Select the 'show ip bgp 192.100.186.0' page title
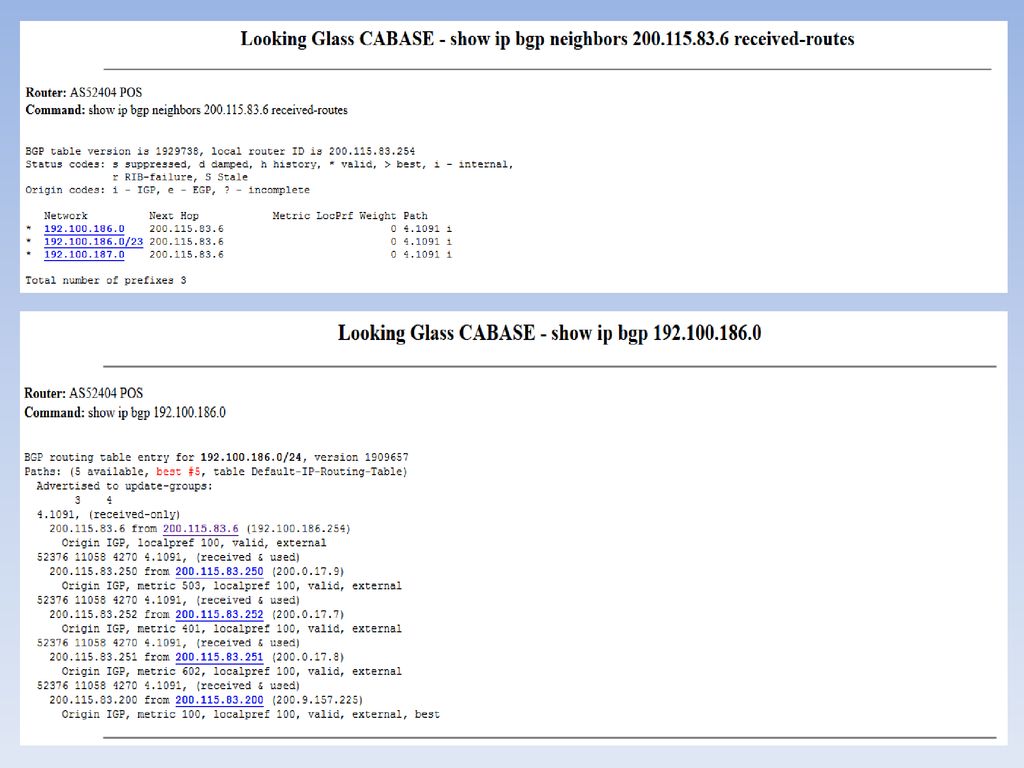This screenshot has height=768, width=1024. pos(549,333)
